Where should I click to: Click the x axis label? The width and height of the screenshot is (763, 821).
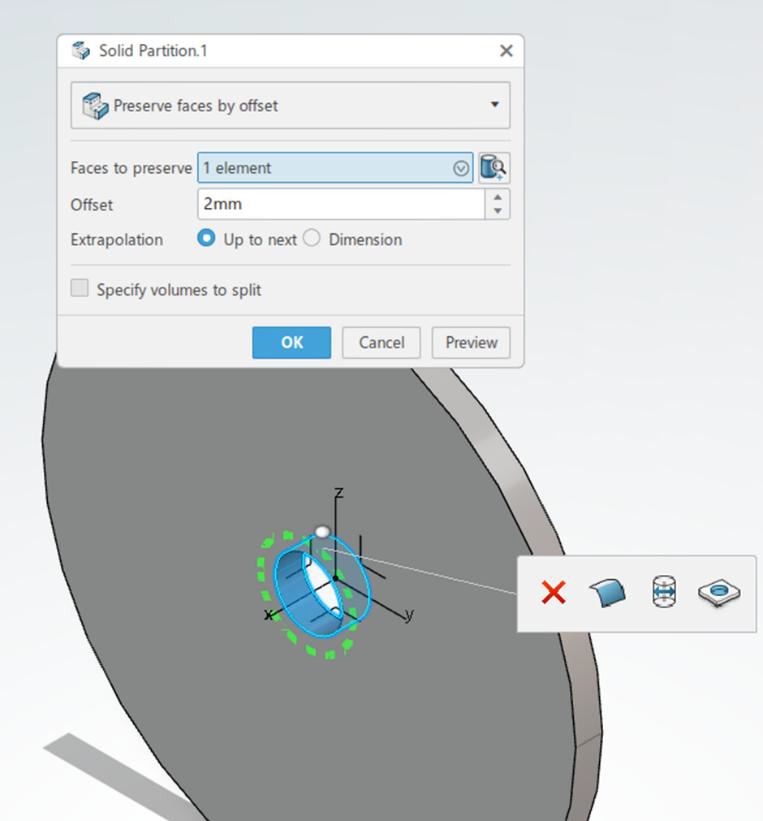(x=269, y=614)
